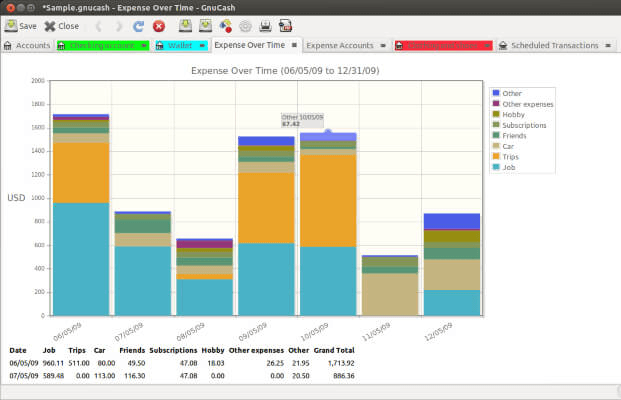621x400 pixels.
Task: Stop report loading with the red X icon
Action: (159, 26)
